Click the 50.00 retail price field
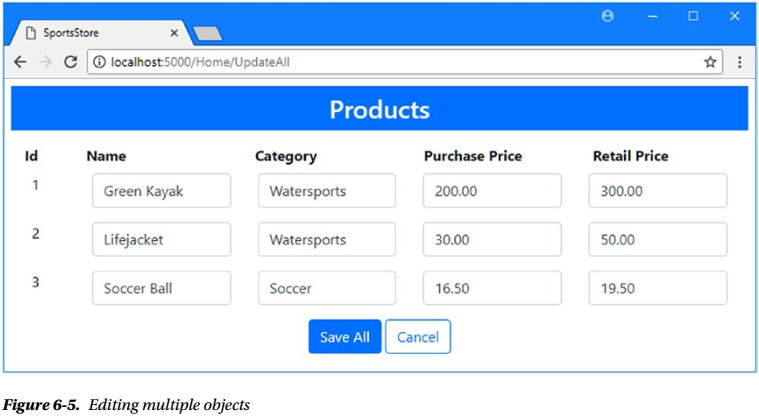The width and height of the screenshot is (759, 420). (657, 240)
